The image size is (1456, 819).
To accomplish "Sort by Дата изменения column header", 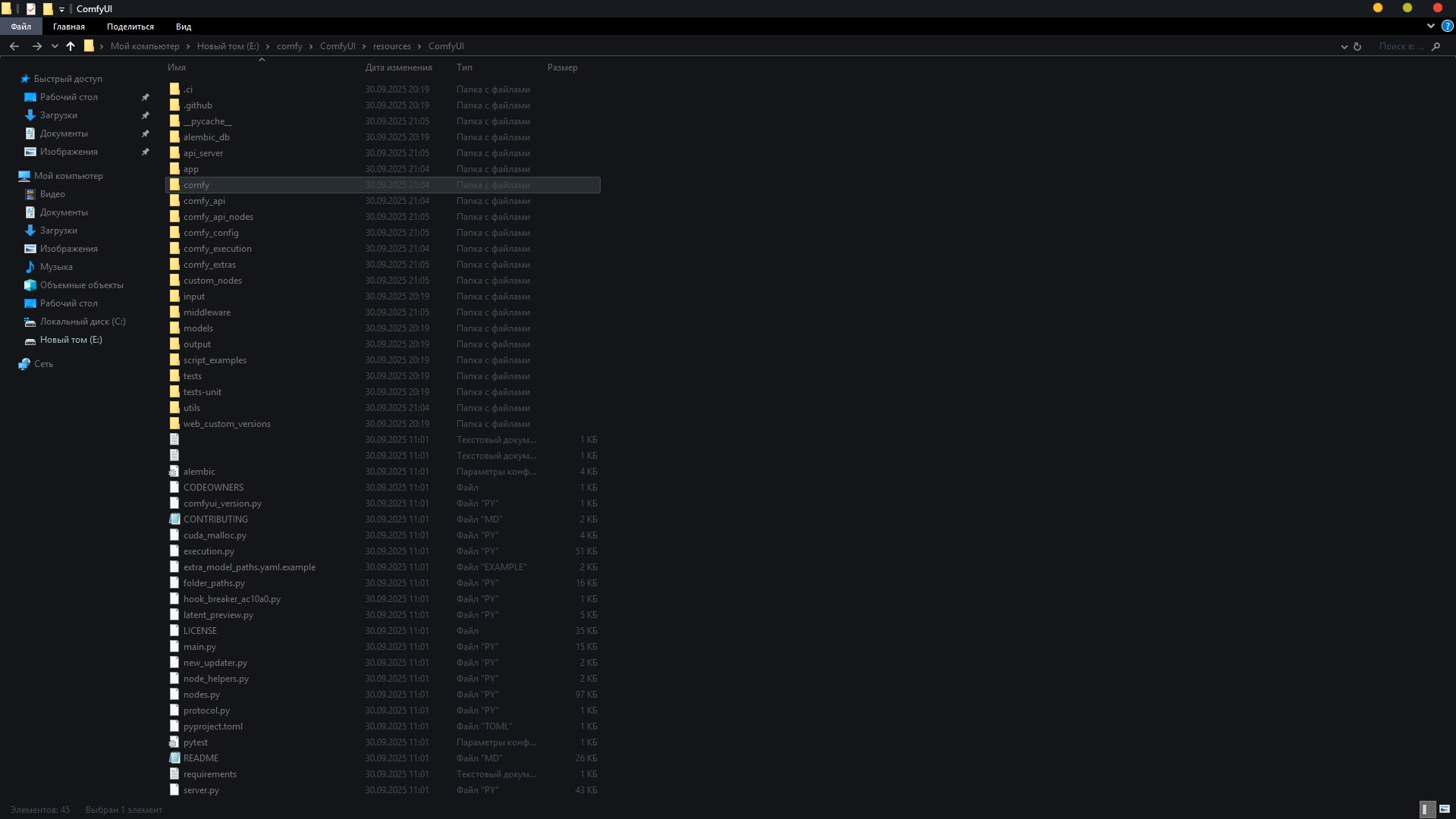I will pyautogui.click(x=398, y=67).
